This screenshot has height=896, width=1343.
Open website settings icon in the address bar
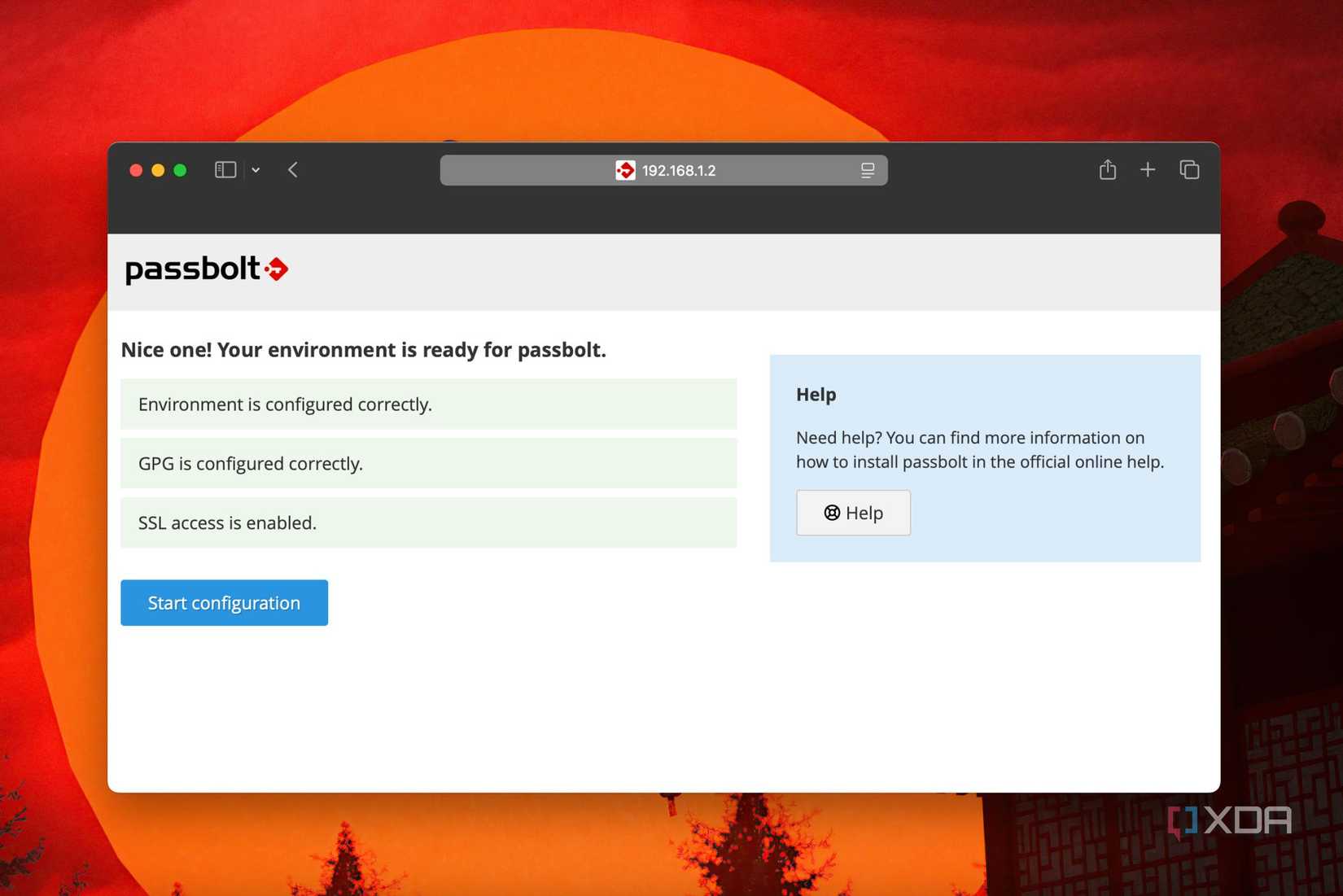click(867, 170)
